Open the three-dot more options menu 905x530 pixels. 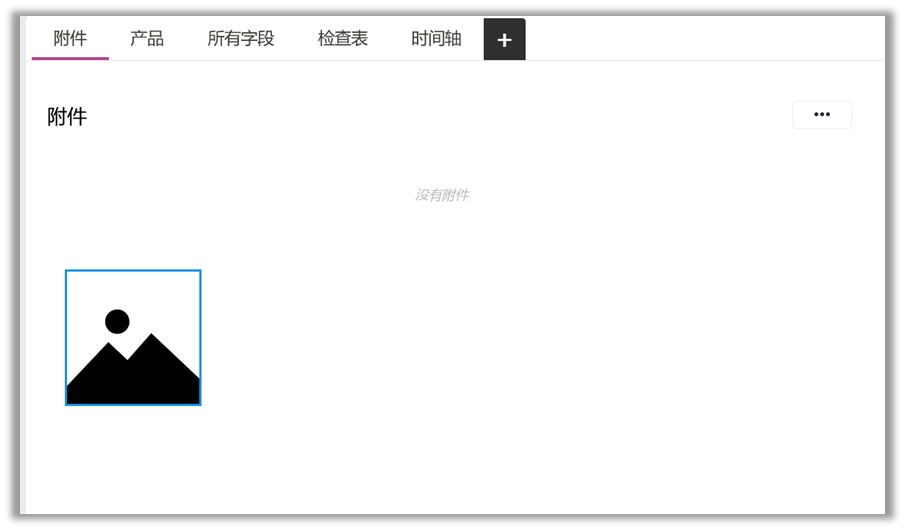click(x=821, y=115)
